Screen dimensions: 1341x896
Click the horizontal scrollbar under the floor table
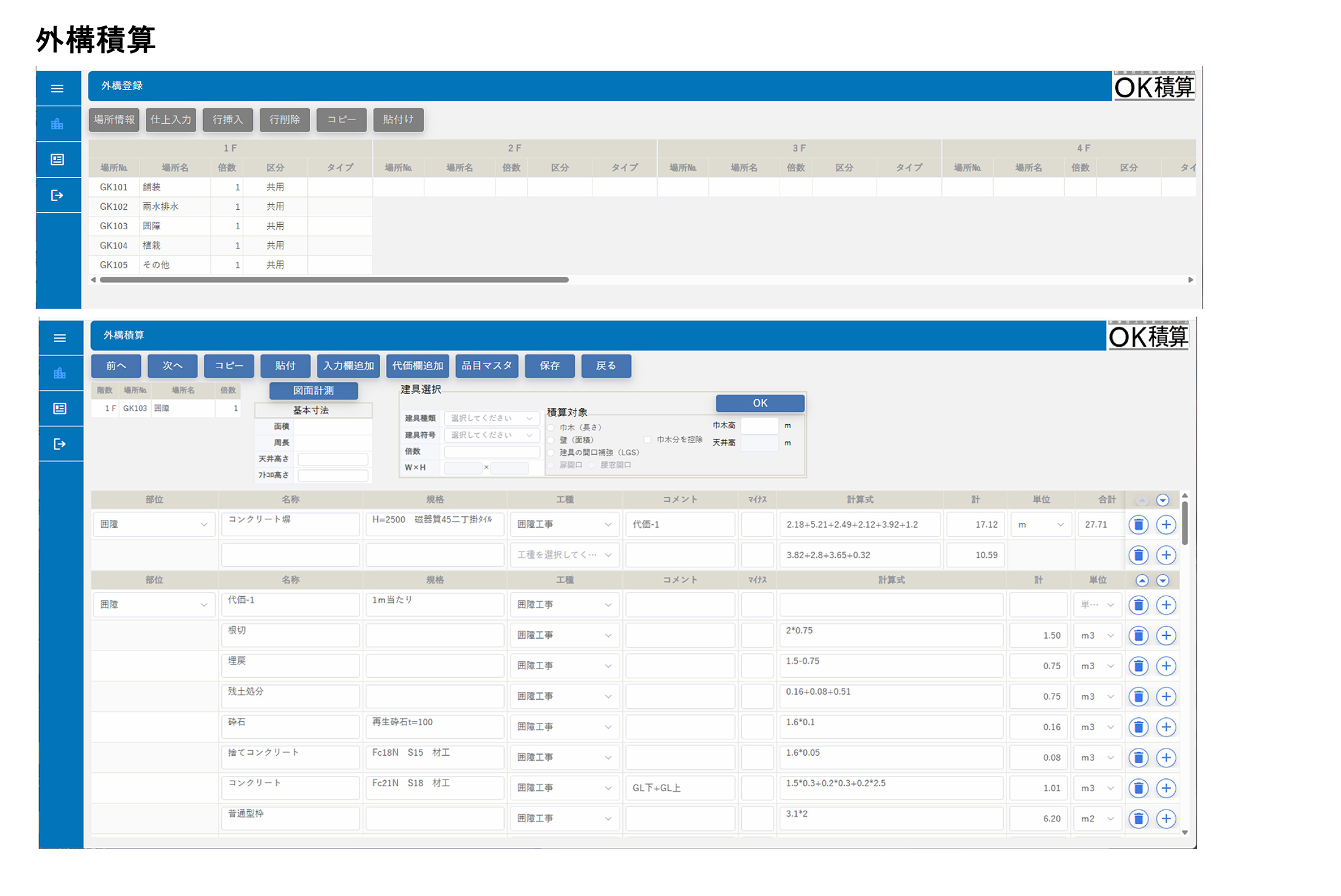point(334,280)
